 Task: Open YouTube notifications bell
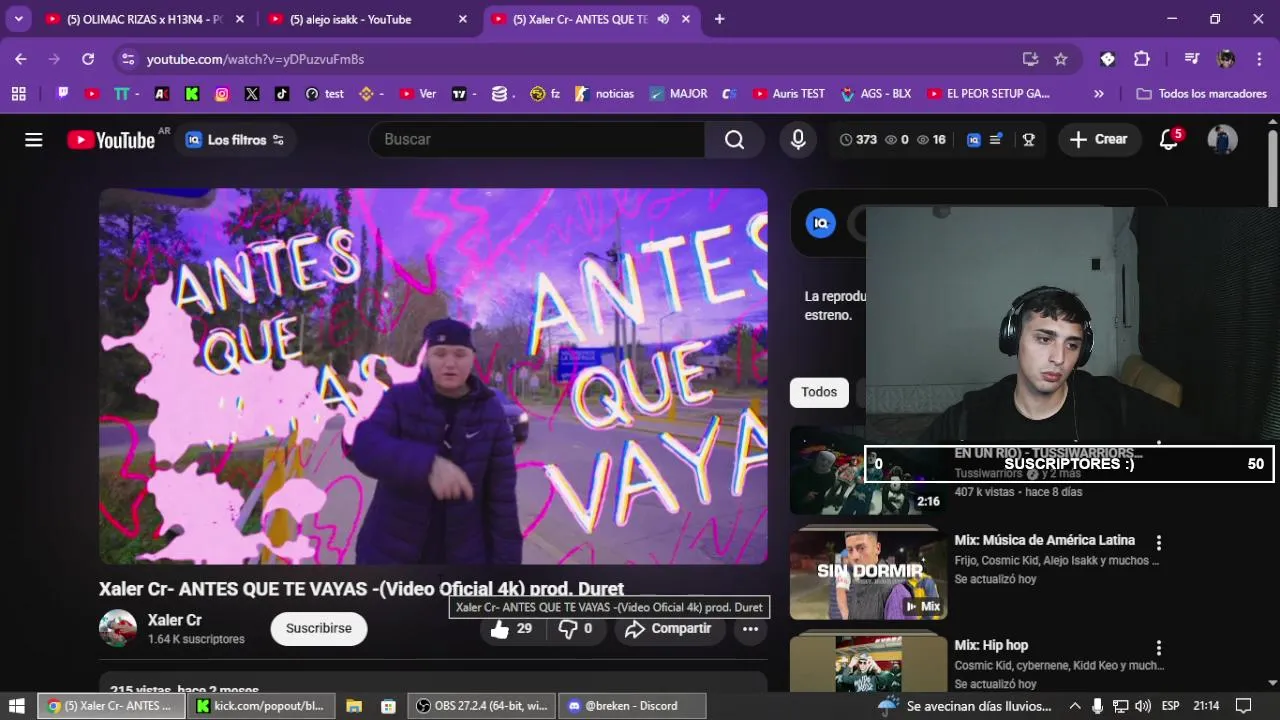point(1168,139)
